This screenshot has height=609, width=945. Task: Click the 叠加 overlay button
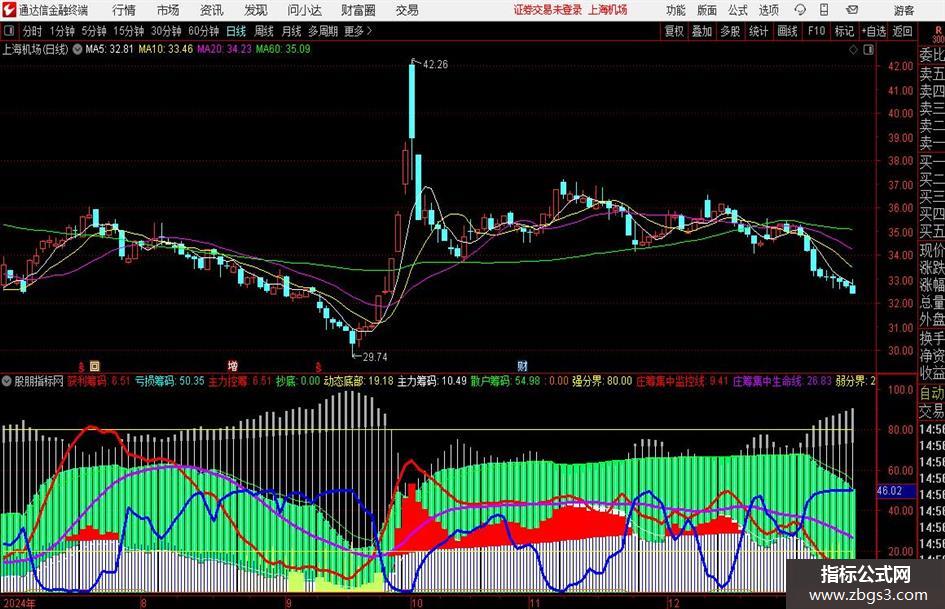[x=702, y=31]
